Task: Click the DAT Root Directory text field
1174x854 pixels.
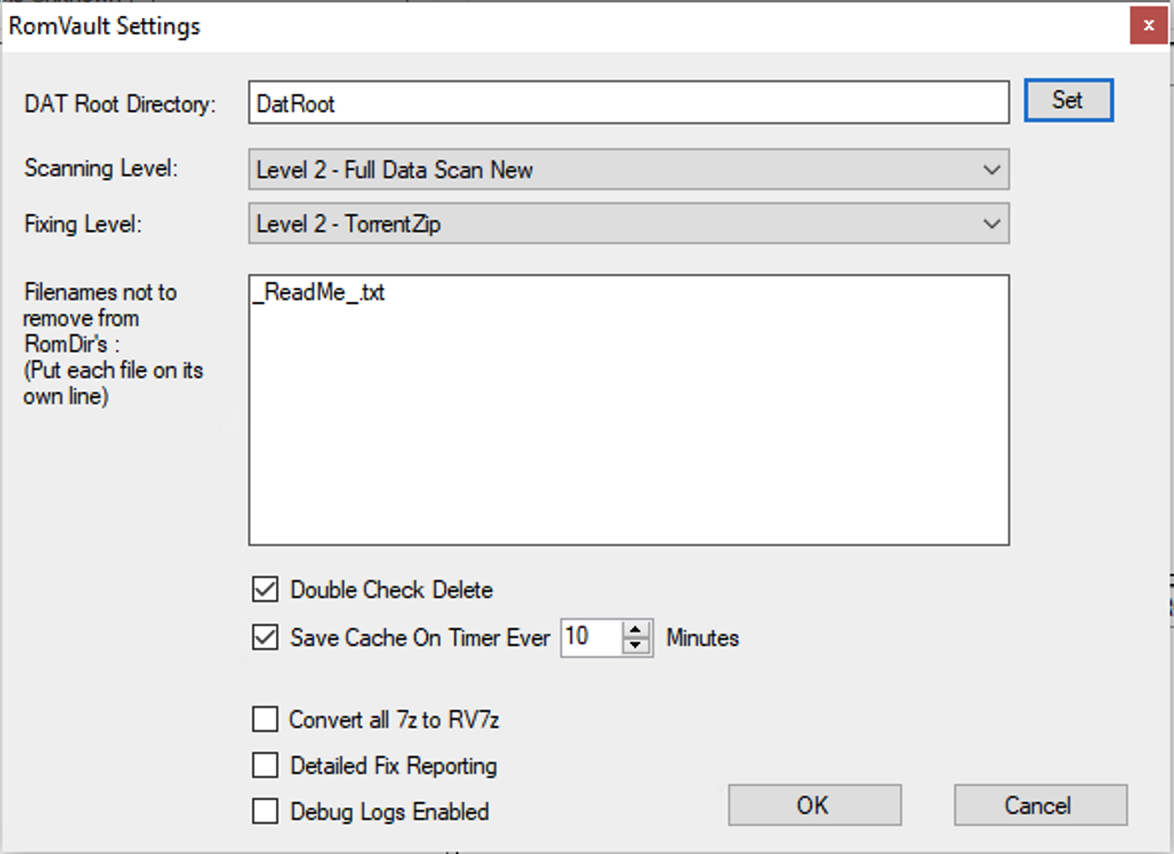Action: click(x=628, y=103)
